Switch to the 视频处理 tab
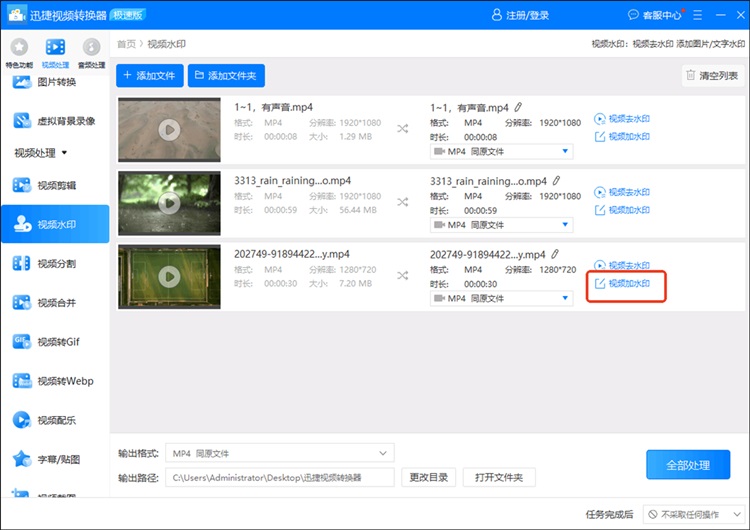The width and height of the screenshot is (750, 530). click(x=55, y=53)
